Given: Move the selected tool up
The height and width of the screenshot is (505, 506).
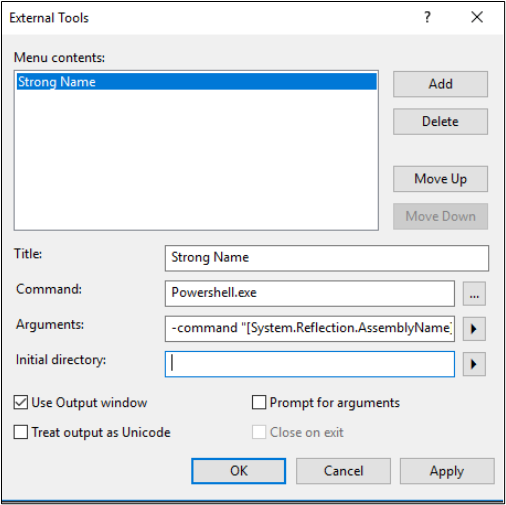Looking at the screenshot, I should click(440, 179).
